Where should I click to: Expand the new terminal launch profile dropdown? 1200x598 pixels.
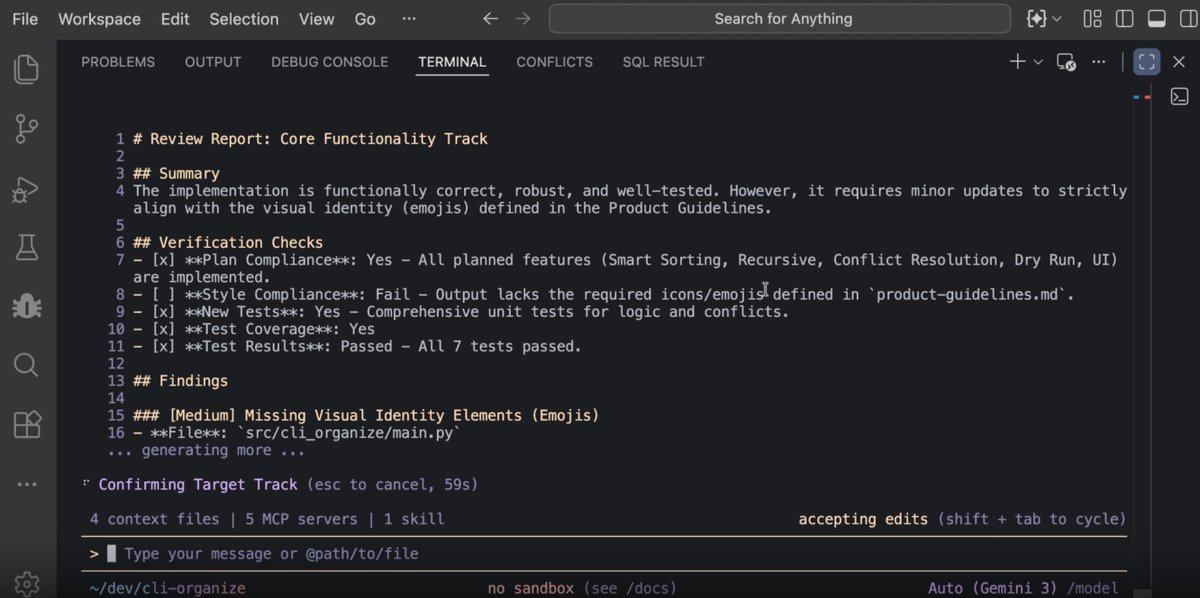1038,62
